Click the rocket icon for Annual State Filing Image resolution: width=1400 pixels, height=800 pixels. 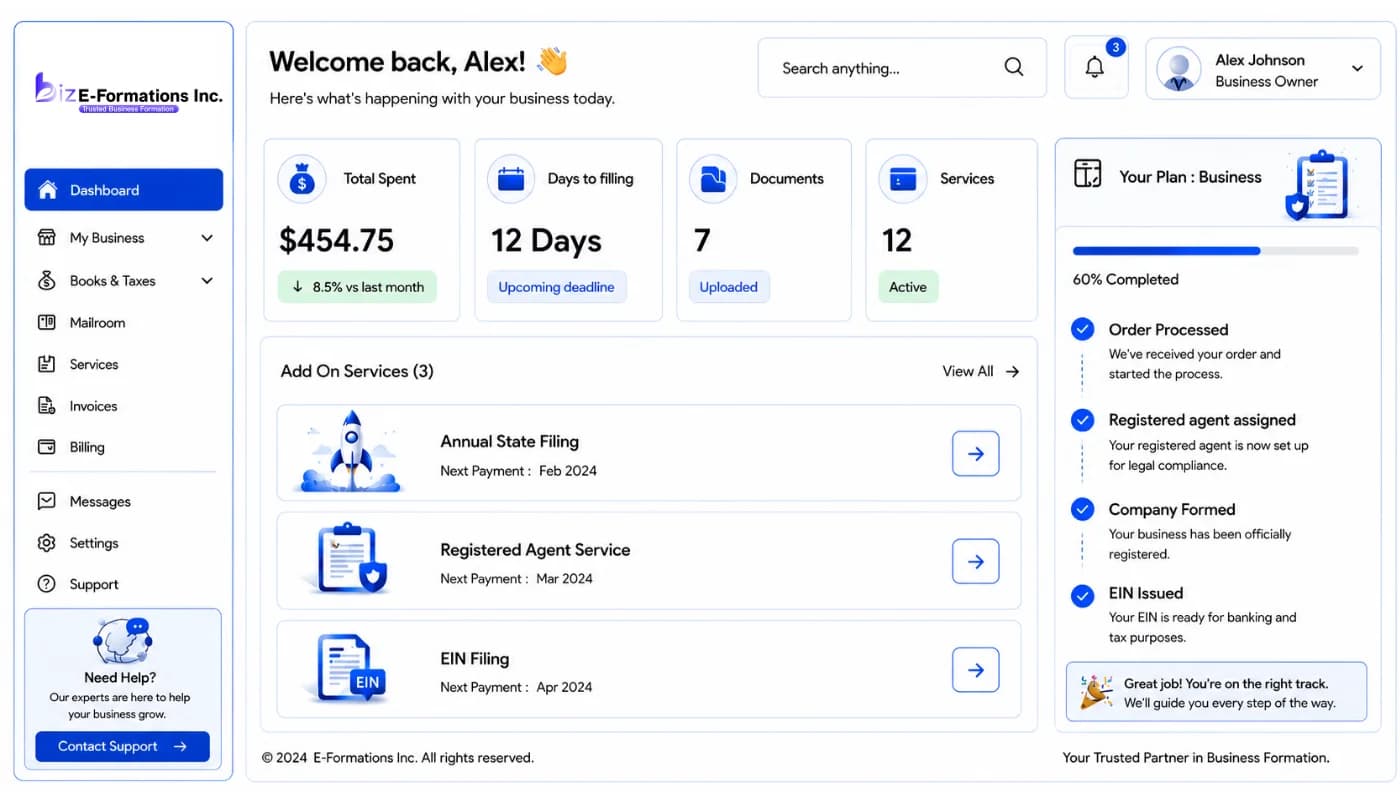point(351,451)
